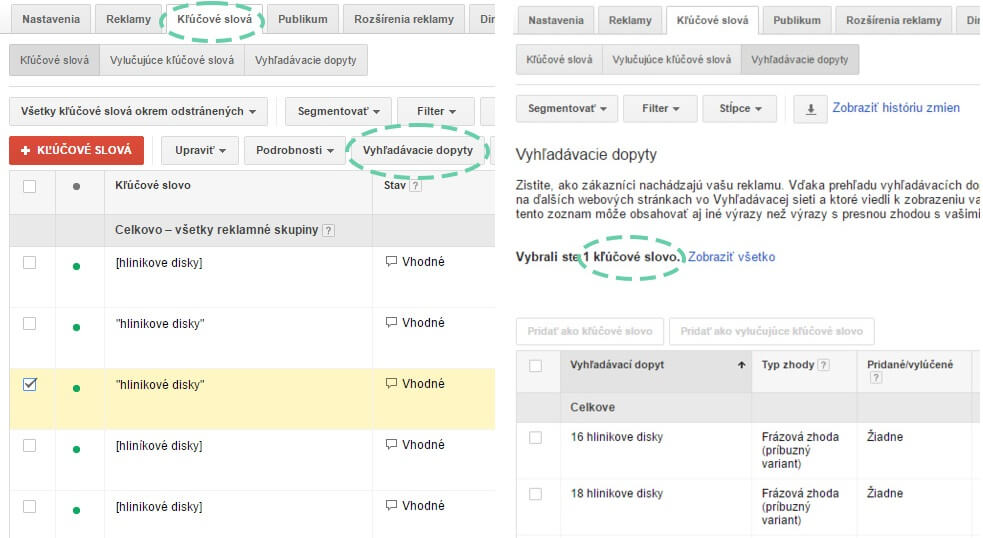Click 16 hlinikove disky search query text
This screenshot has width=983, height=538.
(x=616, y=437)
